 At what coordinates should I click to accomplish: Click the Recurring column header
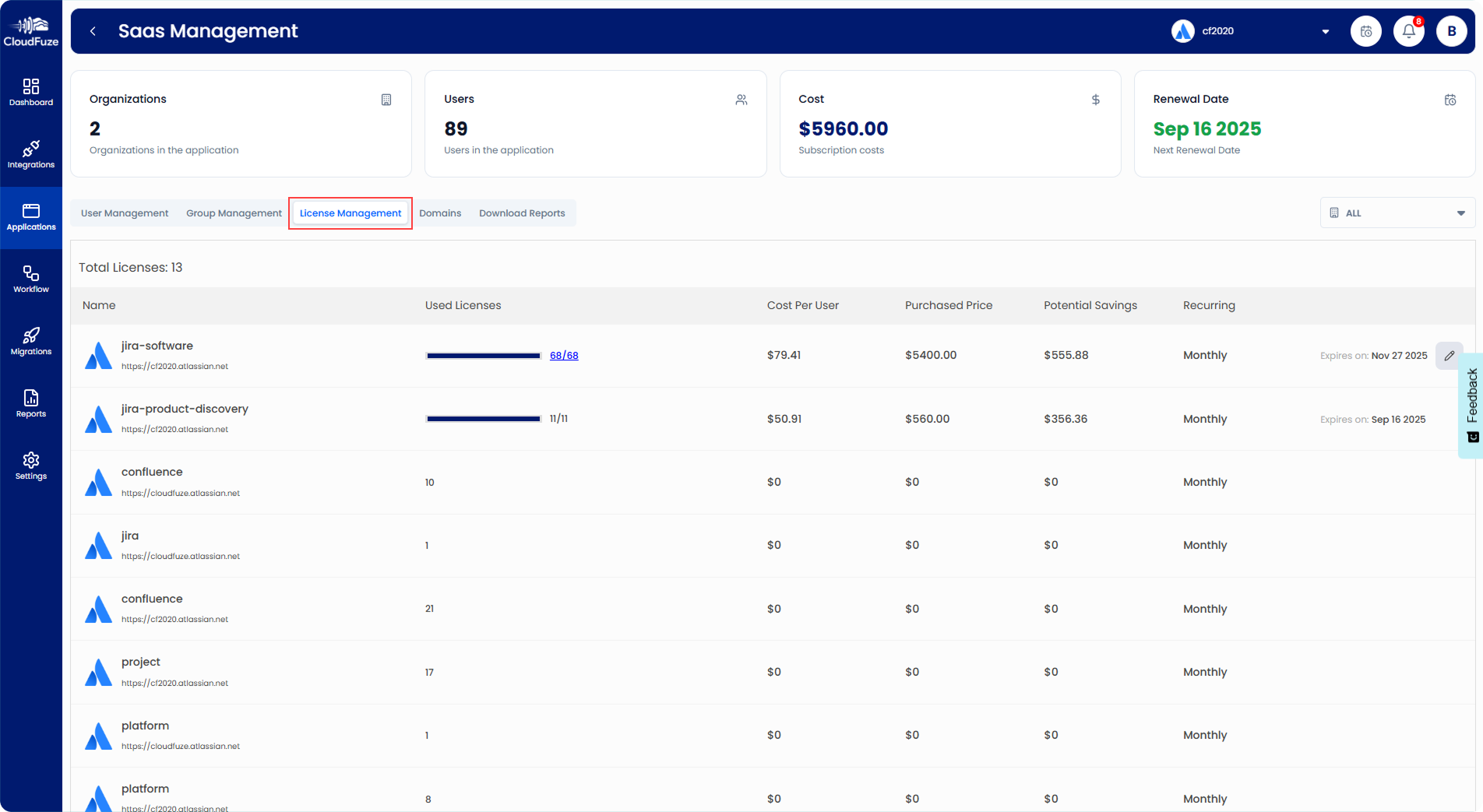[1209, 305]
